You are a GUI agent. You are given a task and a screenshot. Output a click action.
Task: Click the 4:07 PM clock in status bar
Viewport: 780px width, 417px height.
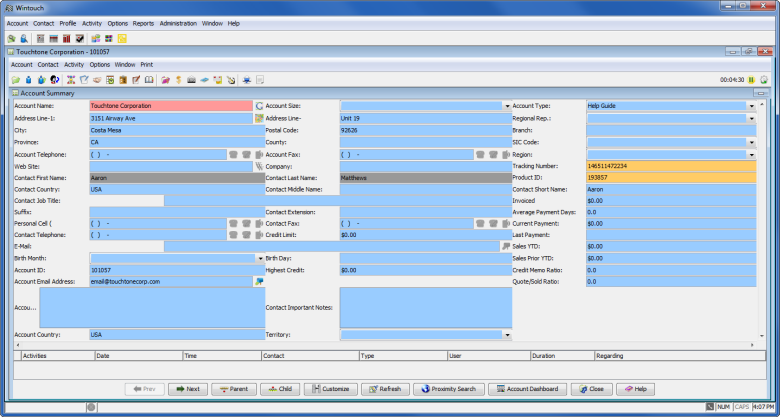pyautogui.click(x=763, y=407)
